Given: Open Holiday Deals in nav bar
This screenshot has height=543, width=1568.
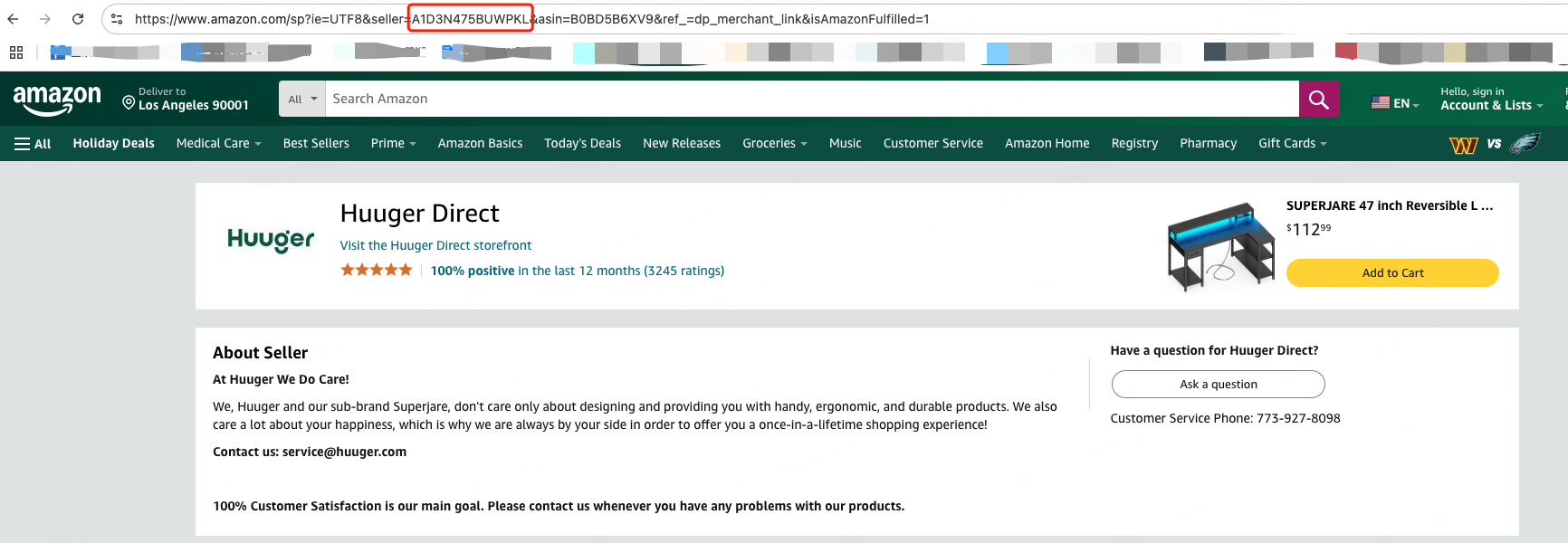Looking at the screenshot, I should point(113,143).
